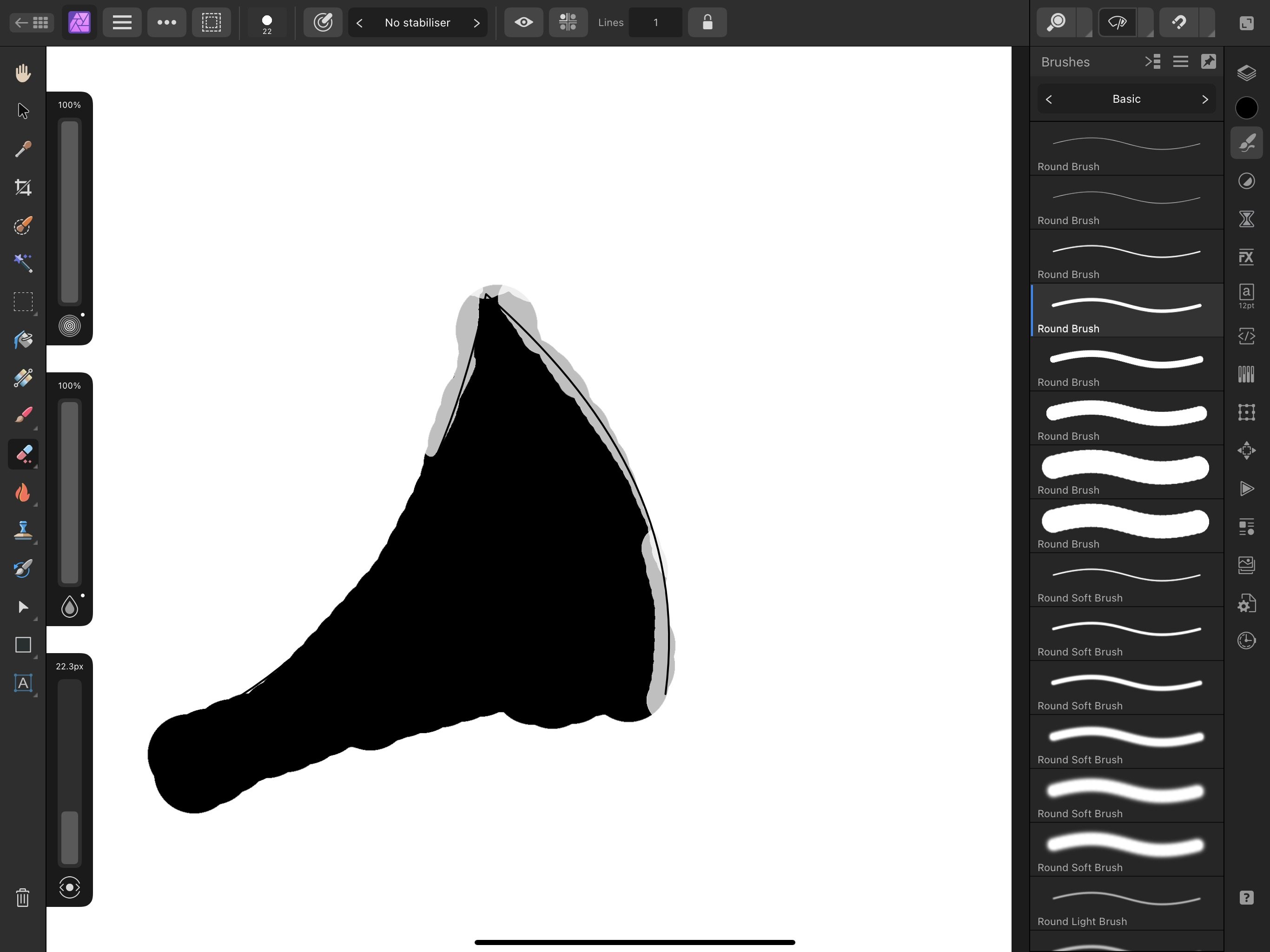Go to previous brush category before Basic
This screenshot has width=1270, height=952.
[1049, 99]
